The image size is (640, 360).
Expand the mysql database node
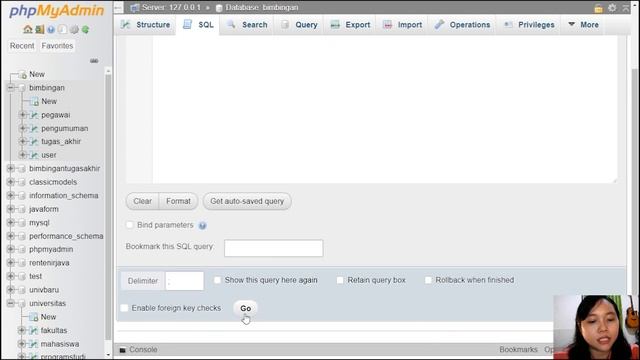pos(11,222)
